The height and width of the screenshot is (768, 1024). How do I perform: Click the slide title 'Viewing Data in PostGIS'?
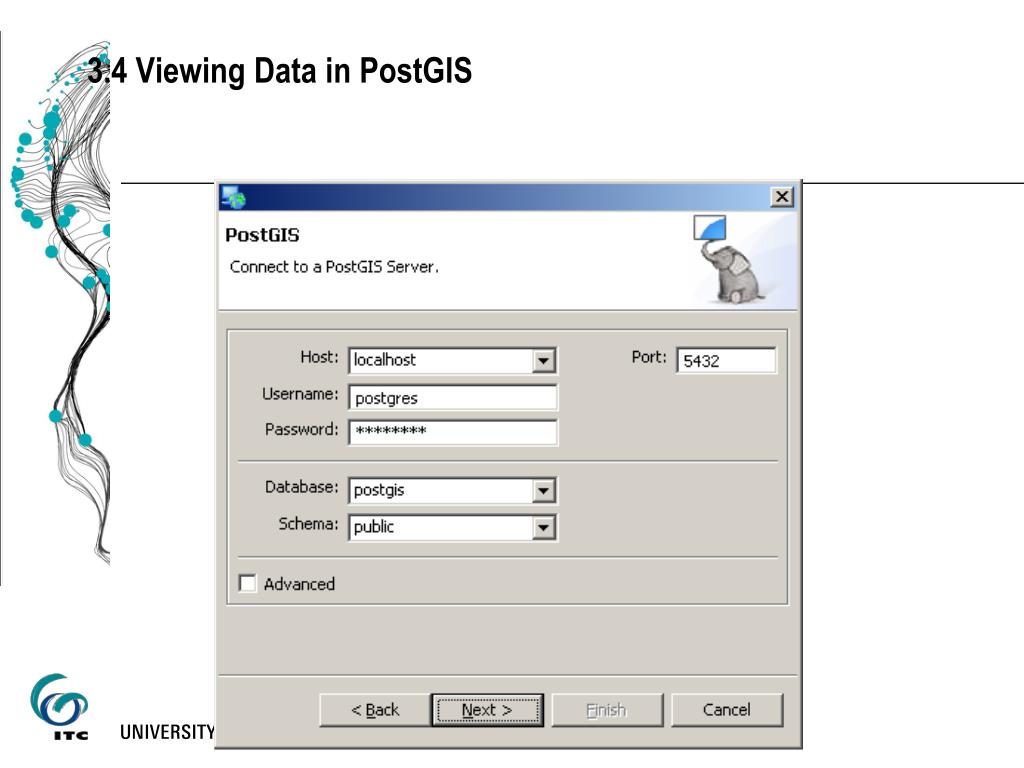click(x=304, y=71)
